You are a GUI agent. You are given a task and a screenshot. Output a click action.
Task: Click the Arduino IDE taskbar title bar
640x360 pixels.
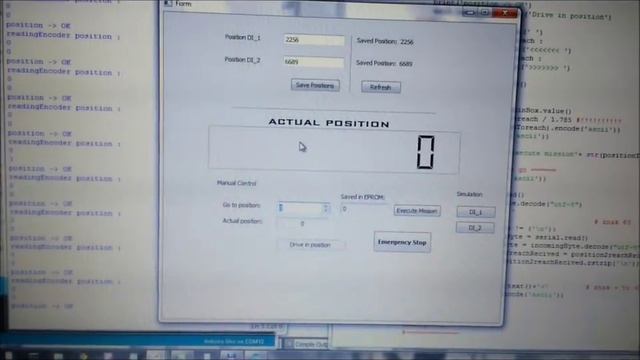click(x=139, y=341)
